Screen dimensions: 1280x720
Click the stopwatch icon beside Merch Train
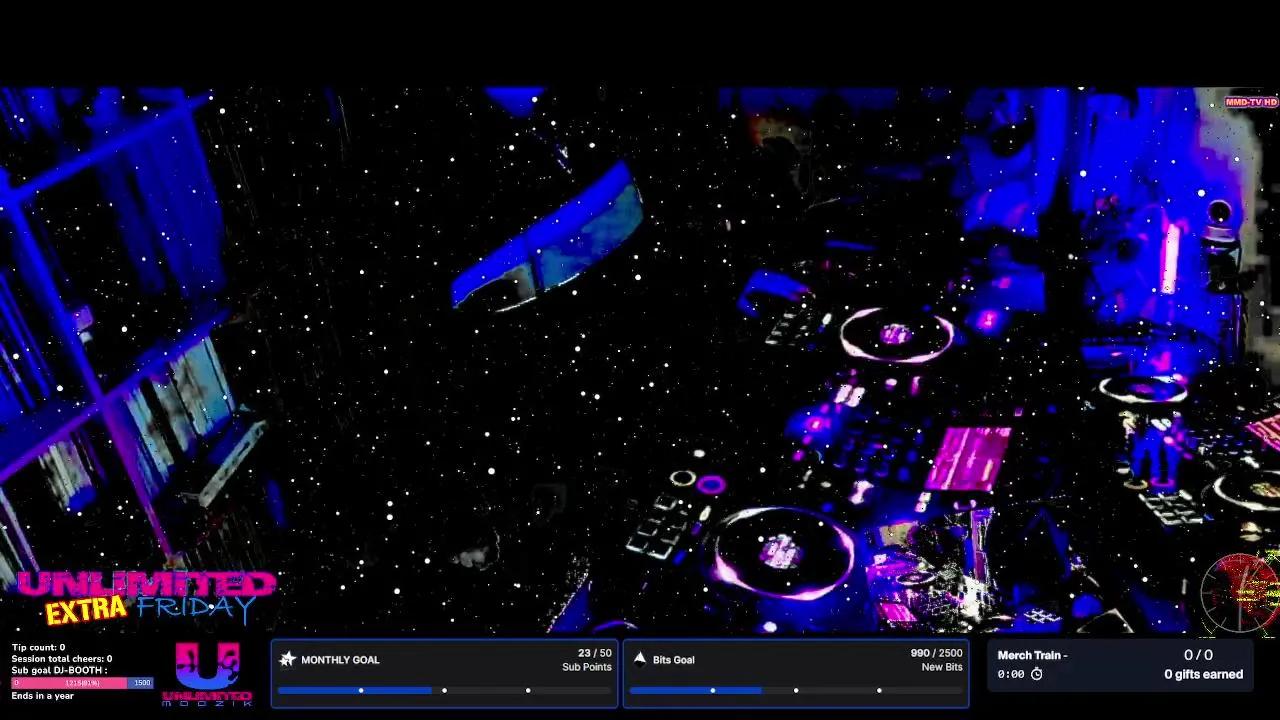point(1037,674)
